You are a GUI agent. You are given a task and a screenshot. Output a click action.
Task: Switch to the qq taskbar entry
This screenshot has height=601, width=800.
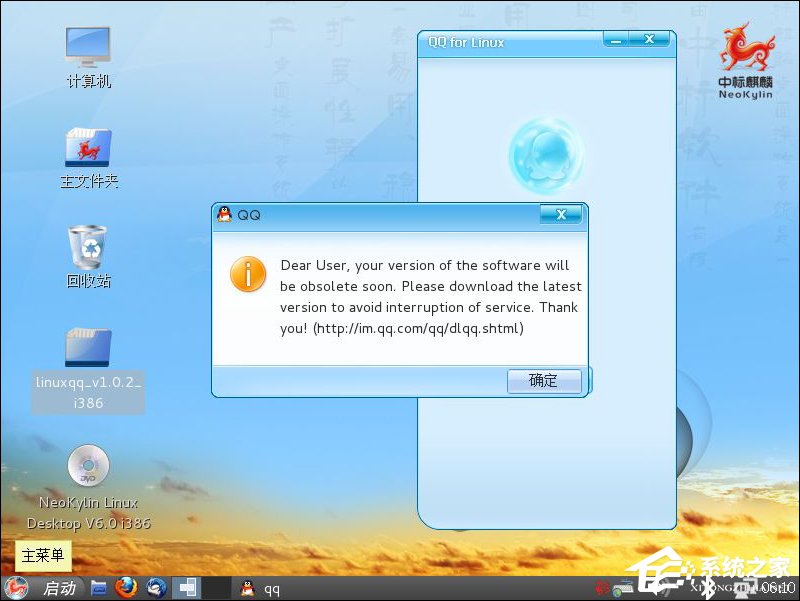pyautogui.click(x=261, y=589)
